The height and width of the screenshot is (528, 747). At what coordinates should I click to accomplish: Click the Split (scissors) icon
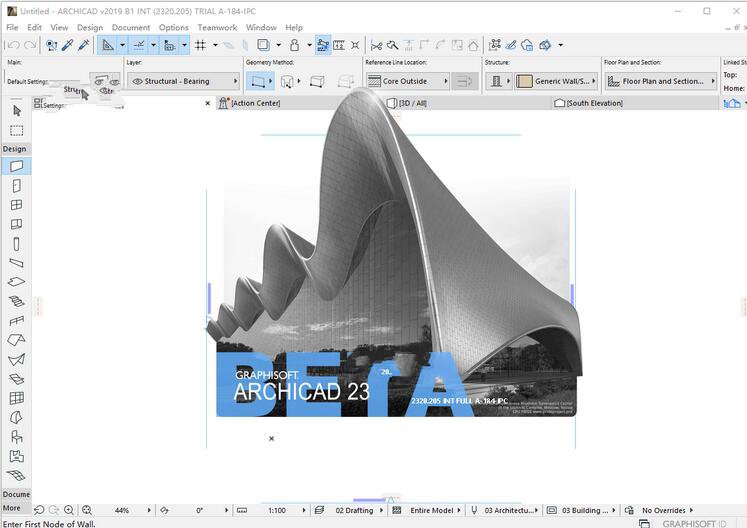click(376, 45)
